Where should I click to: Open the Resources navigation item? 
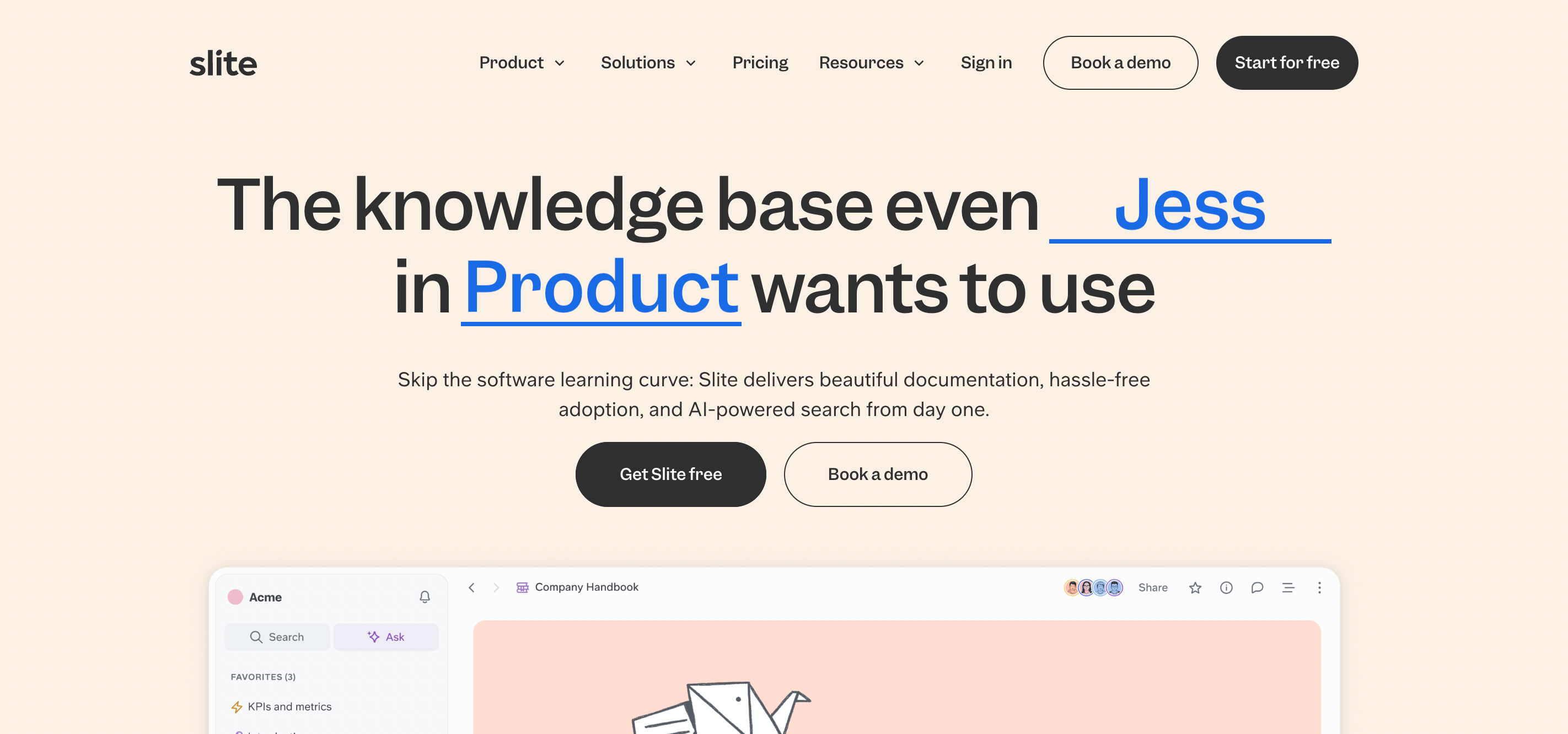[861, 62]
